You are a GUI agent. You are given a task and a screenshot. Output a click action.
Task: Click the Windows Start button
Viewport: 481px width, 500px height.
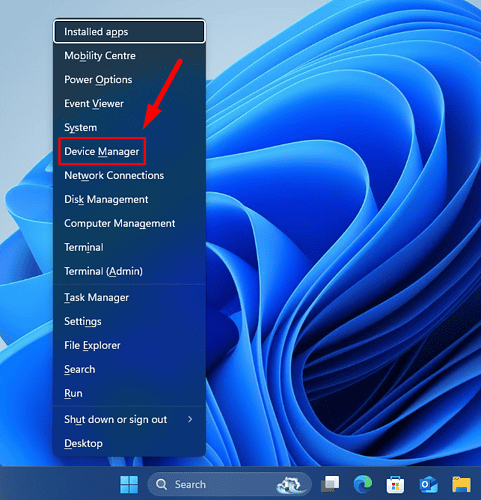click(x=129, y=484)
